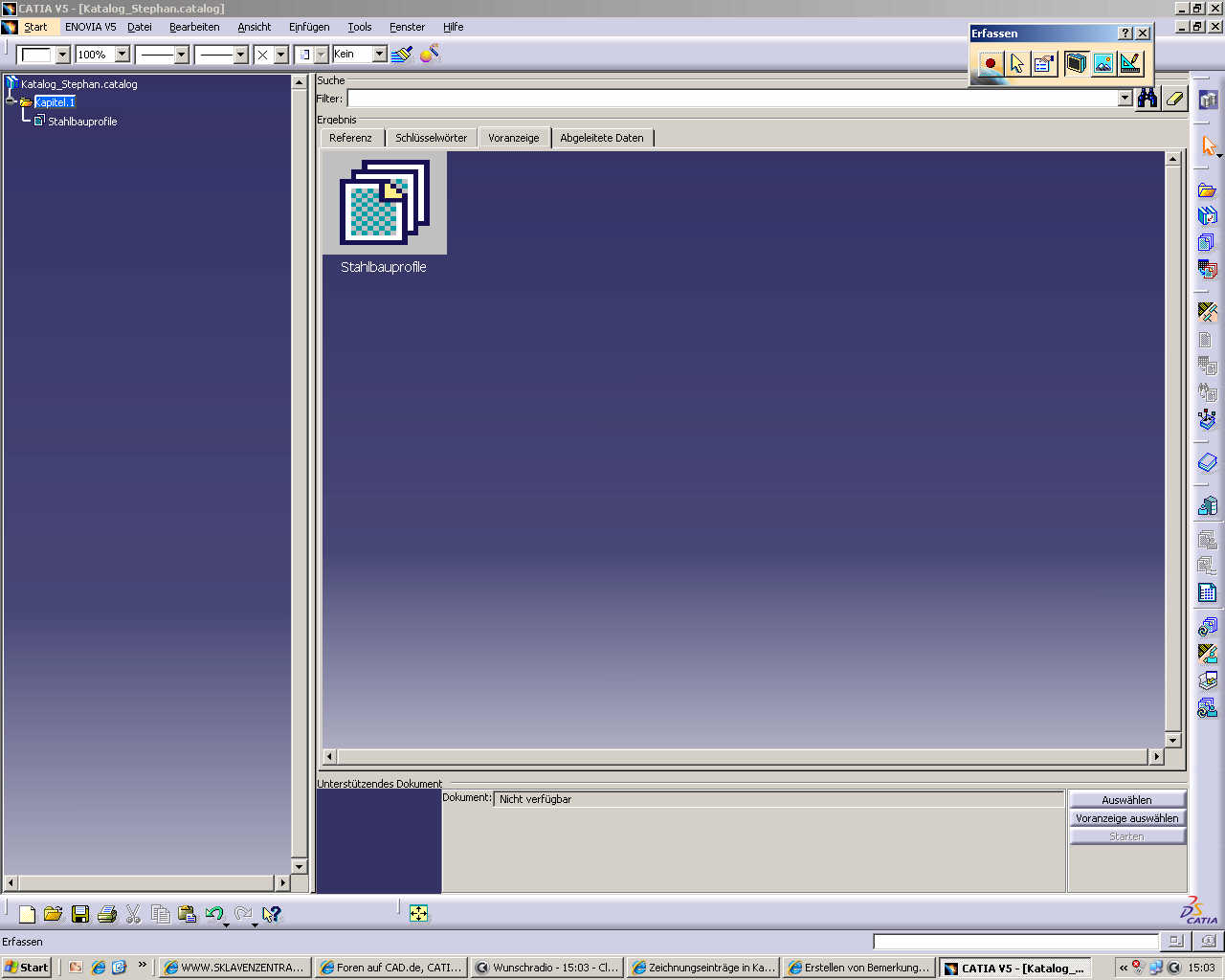Click the Starten button

(1126, 836)
